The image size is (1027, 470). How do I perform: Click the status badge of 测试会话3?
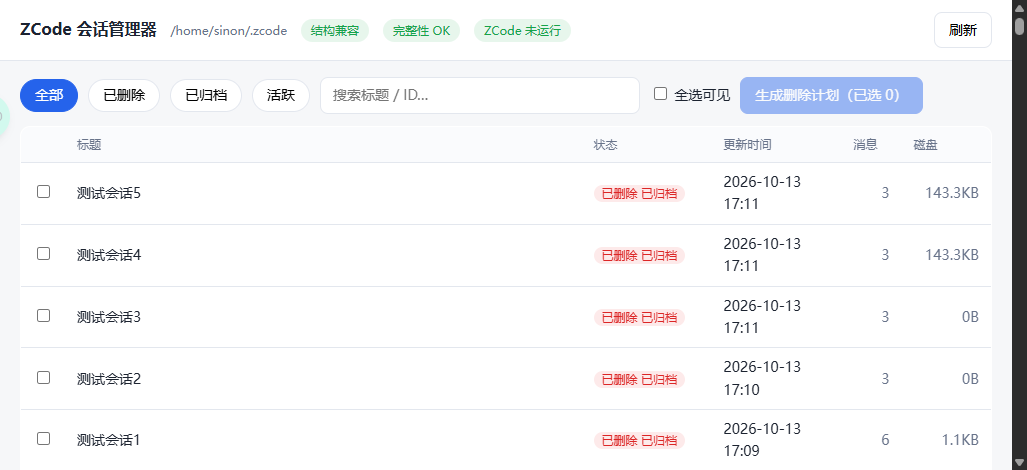point(639,317)
